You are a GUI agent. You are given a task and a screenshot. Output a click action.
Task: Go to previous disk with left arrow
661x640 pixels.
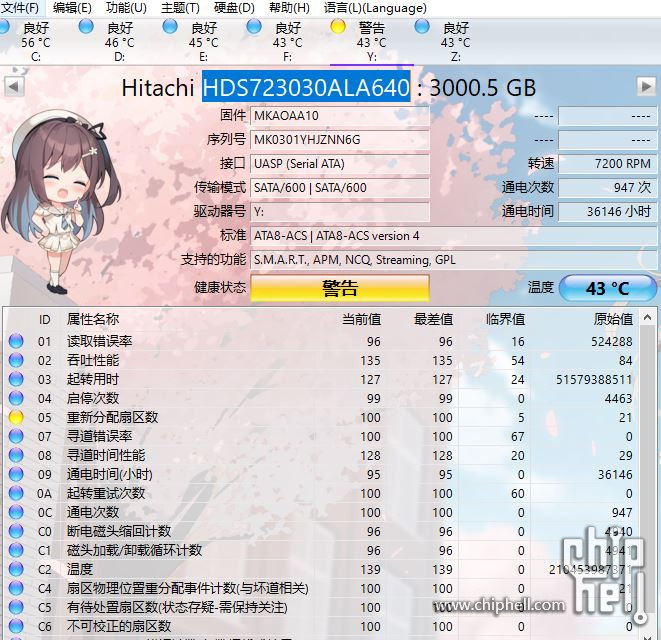[x=14, y=87]
